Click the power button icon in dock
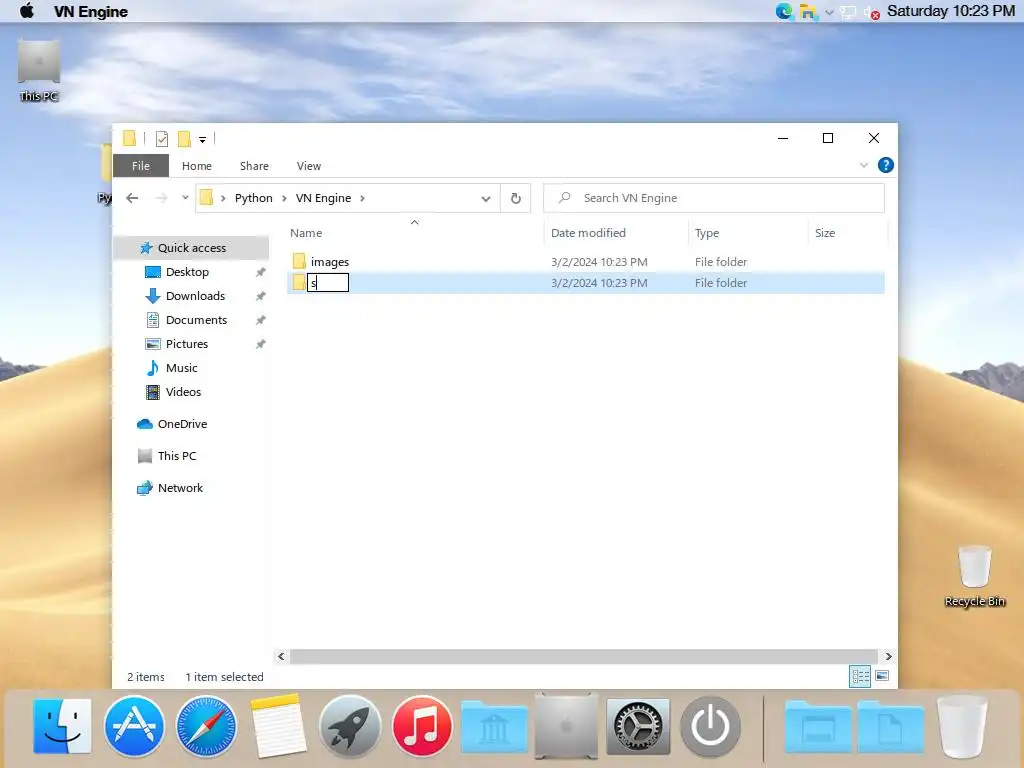 click(711, 726)
